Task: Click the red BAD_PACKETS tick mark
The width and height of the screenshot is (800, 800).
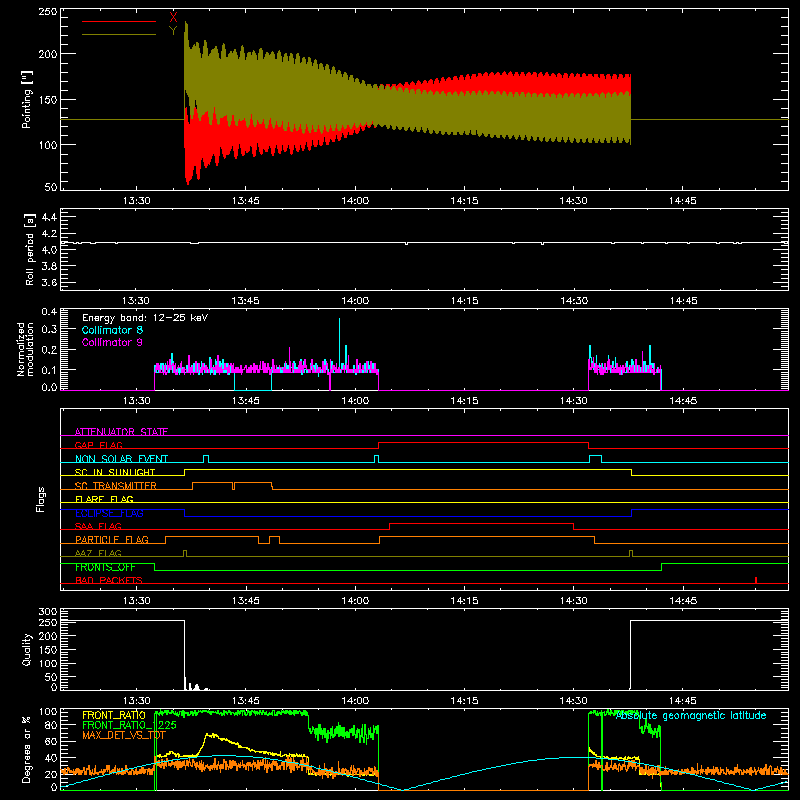Action: (x=756, y=580)
